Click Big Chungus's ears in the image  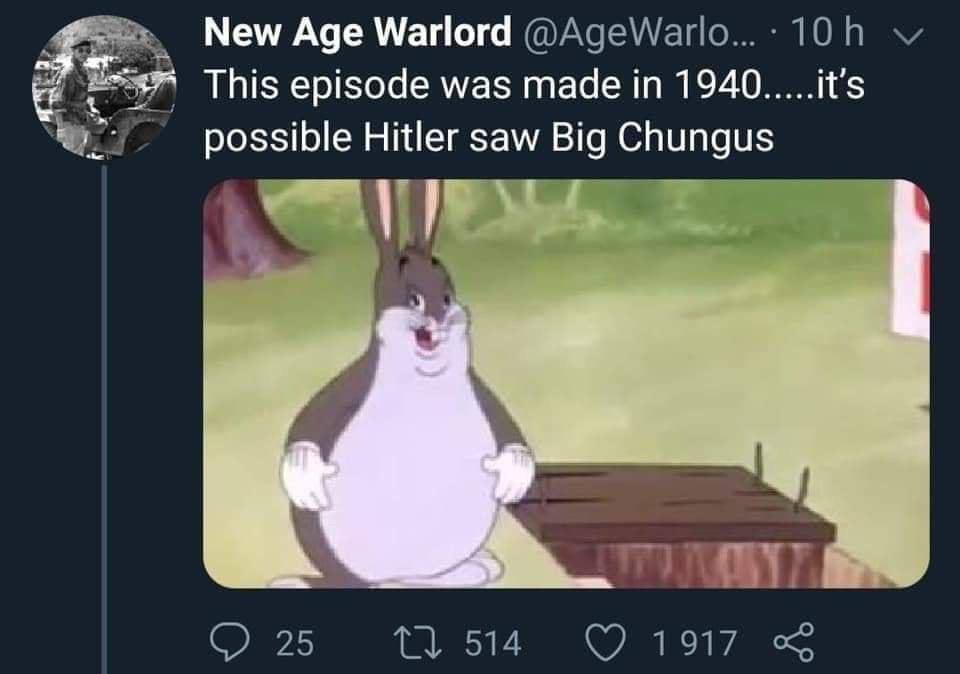click(402, 215)
